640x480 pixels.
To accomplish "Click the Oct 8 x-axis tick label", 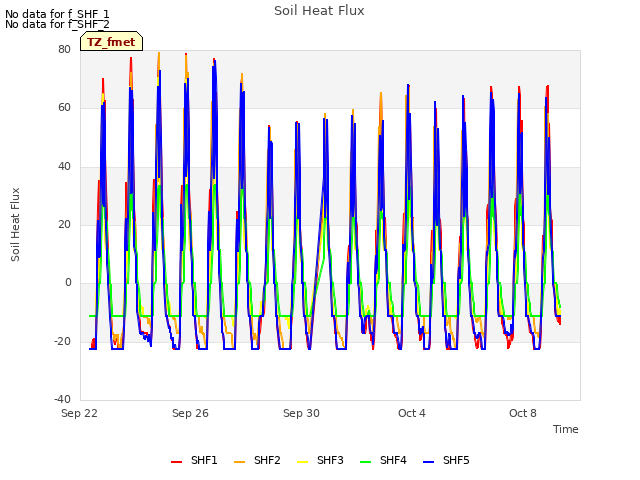I will [x=523, y=413].
